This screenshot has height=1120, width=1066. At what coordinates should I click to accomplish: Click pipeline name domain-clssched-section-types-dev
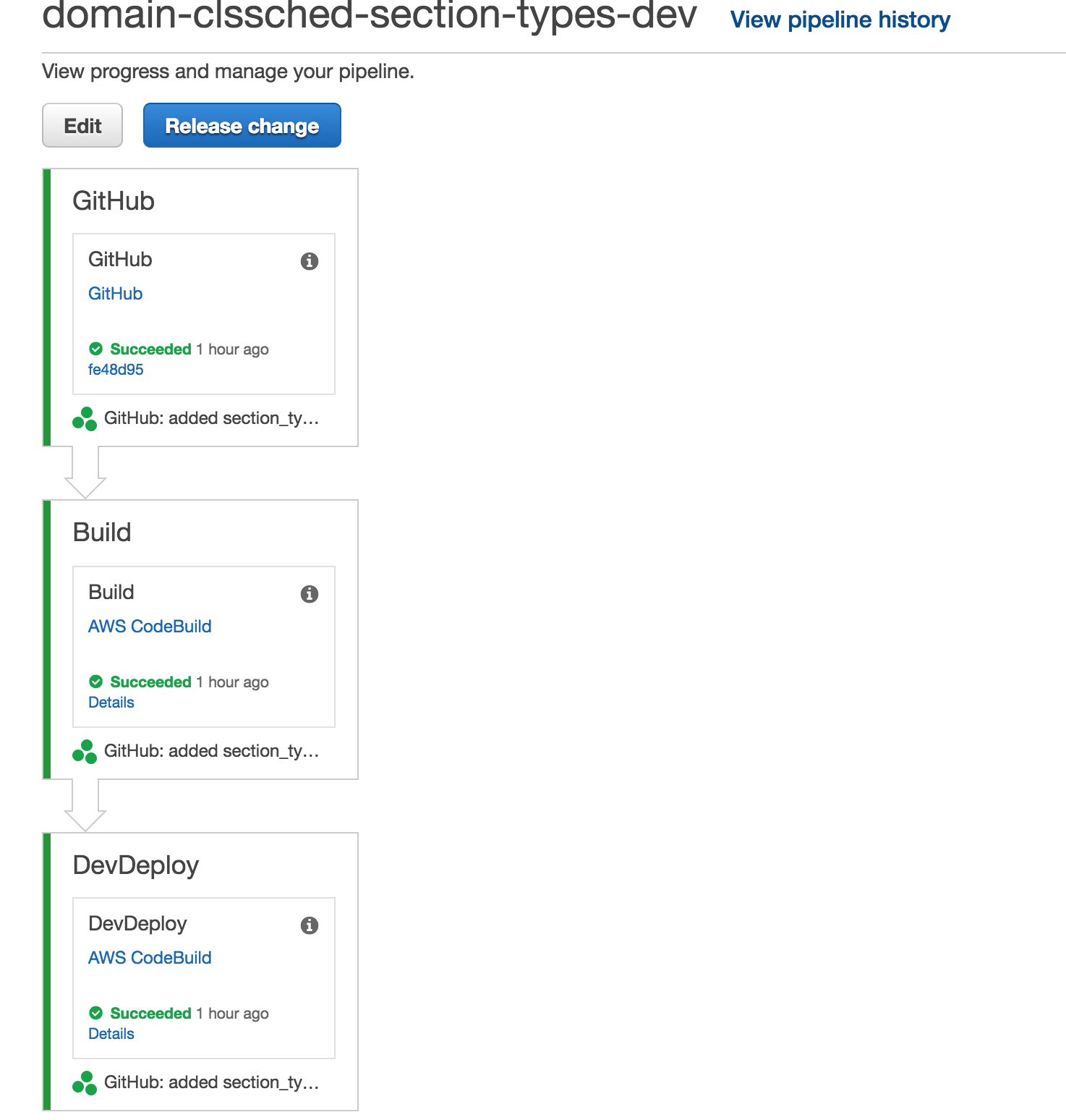point(370,16)
